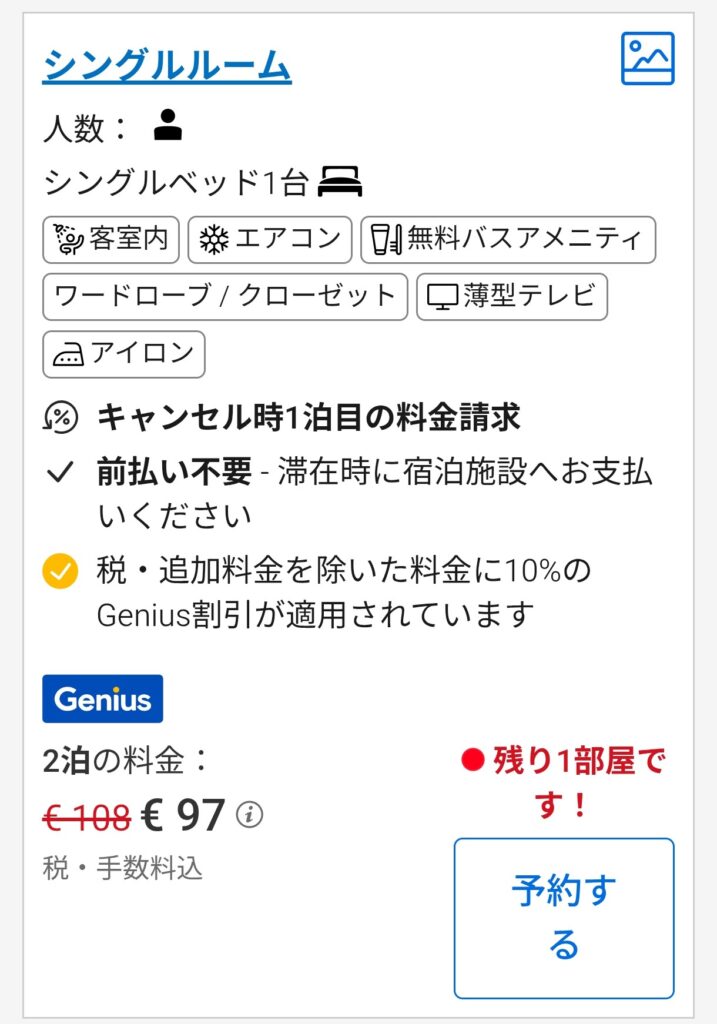Click the キャンセル時1泊目の料金請求 policy text
The height and width of the screenshot is (1024, 717).
point(309,417)
